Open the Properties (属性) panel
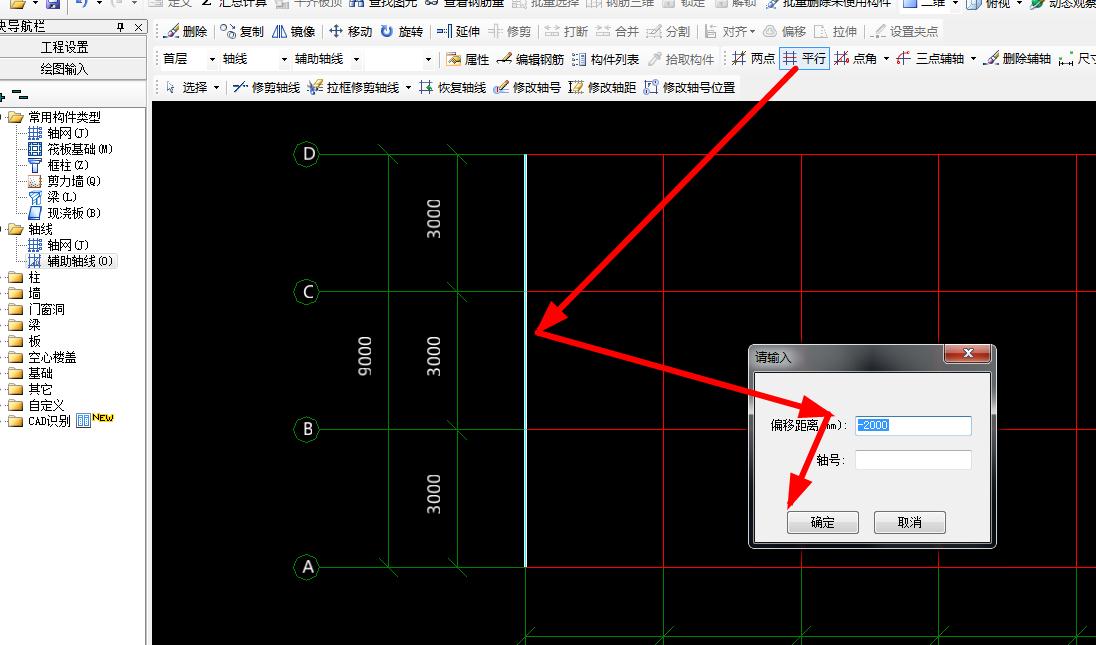 click(468, 59)
